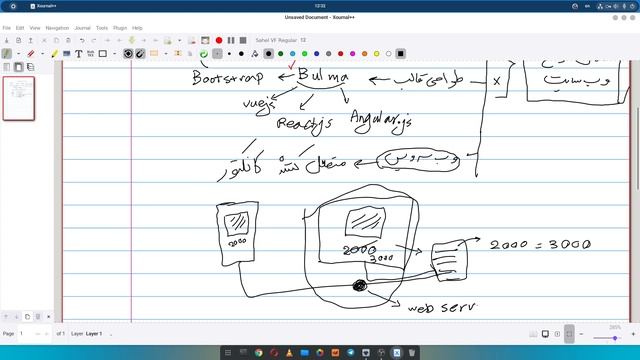Start audio recording with red button
This screenshot has height=360, width=640.
point(219,40)
